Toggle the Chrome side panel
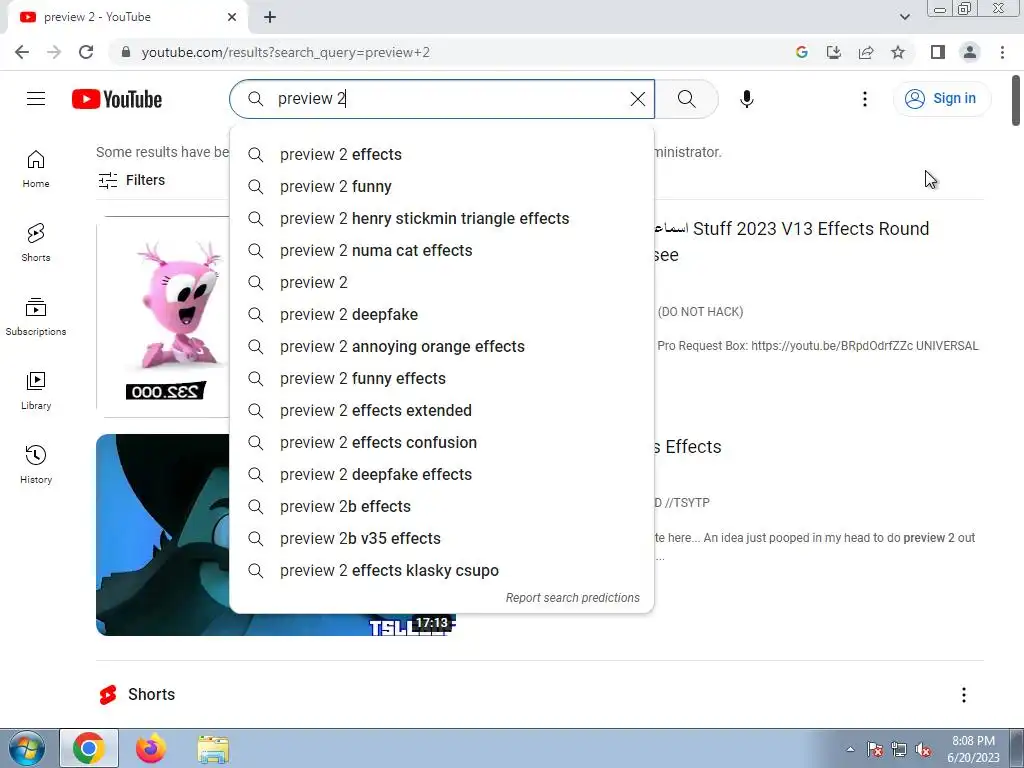The image size is (1024, 768). (x=938, y=52)
